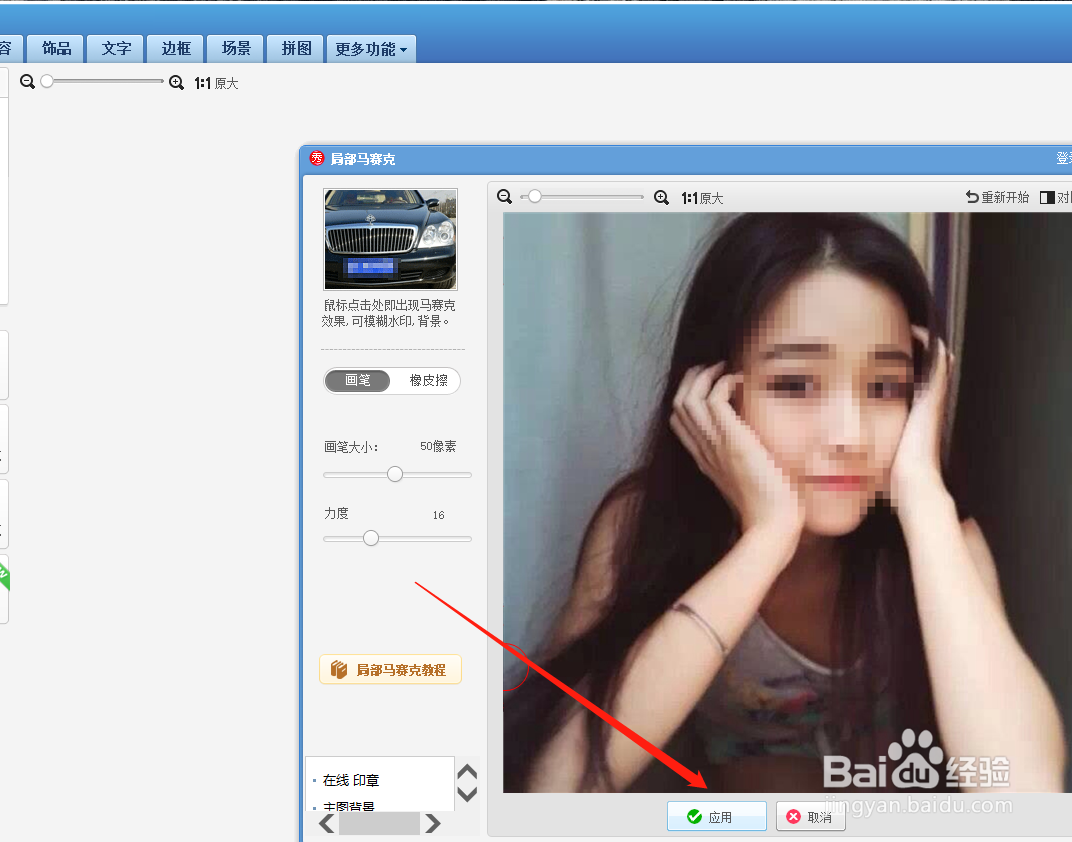Click the zoom-in magnifier on the main toolbar
1072x842 pixels.
pos(177,83)
